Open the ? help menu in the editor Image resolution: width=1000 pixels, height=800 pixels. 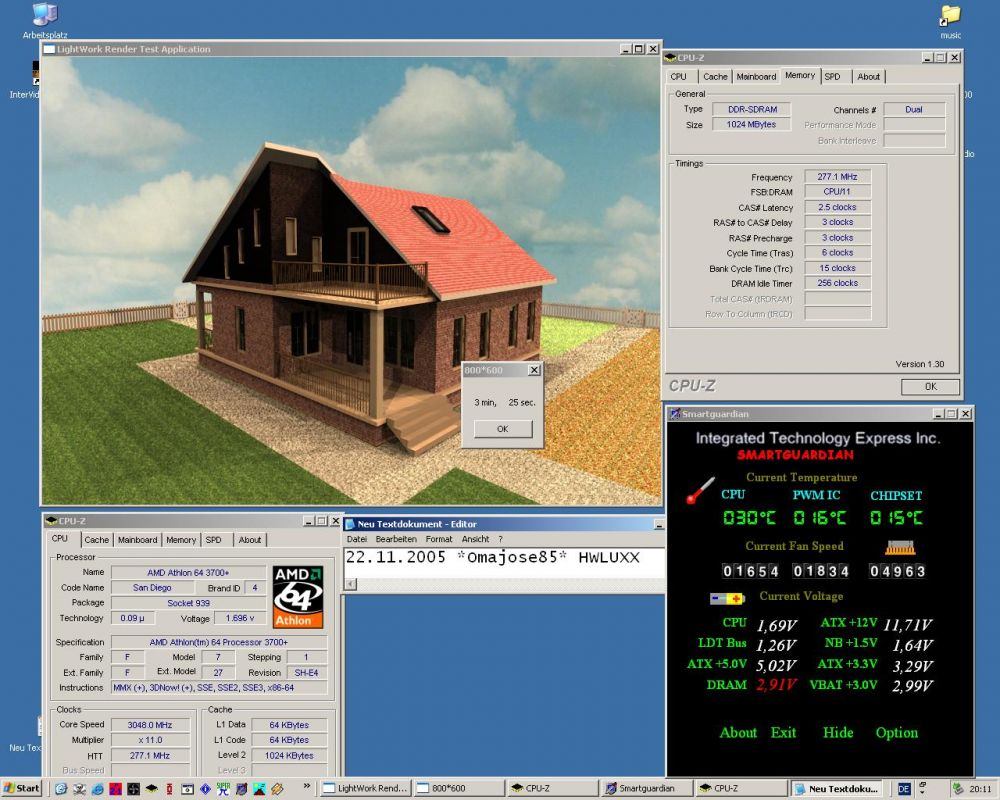coord(501,539)
